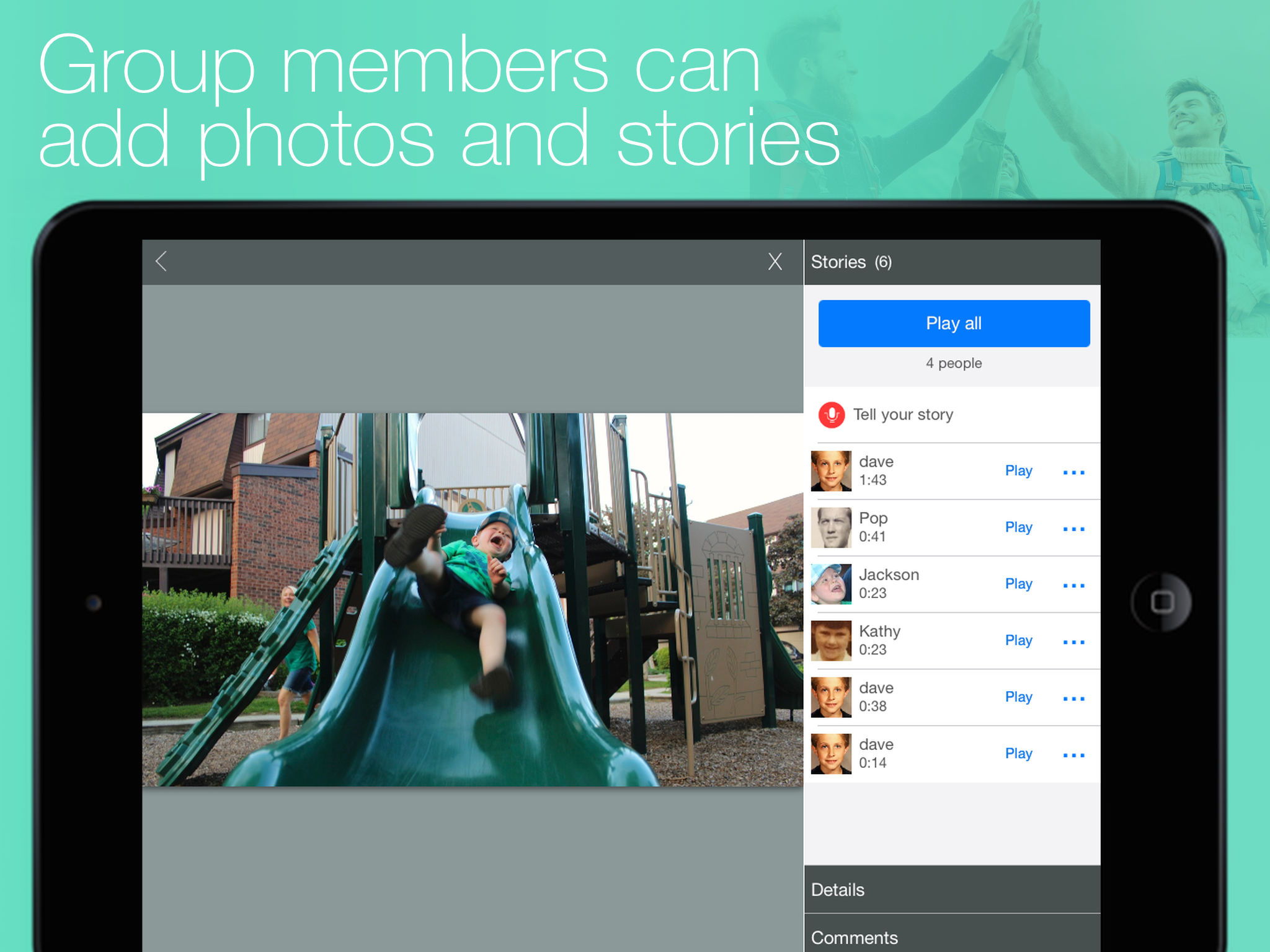Expand the Comments section
Image resolution: width=1270 pixels, height=952 pixels.
pyautogui.click(x=952, y=937)
